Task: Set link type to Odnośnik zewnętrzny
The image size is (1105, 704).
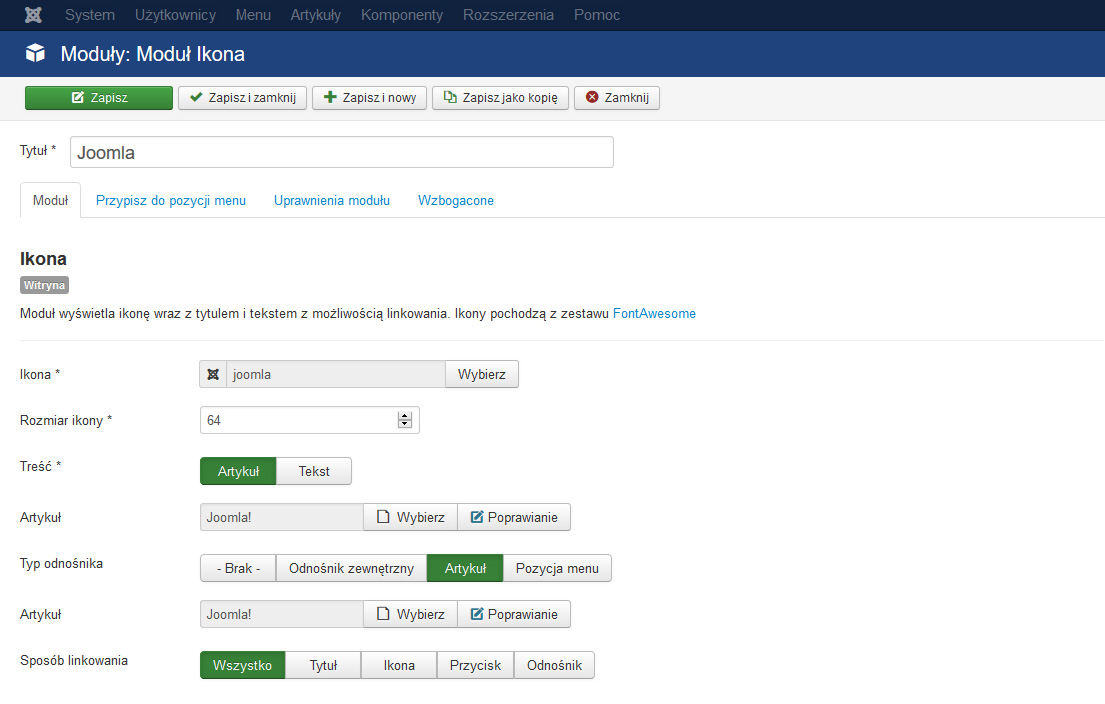Action: click(351, 568)
